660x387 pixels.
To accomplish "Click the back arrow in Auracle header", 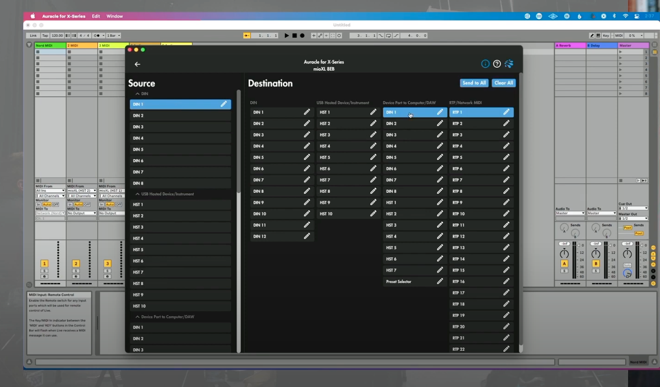I will (x=137, y=64).
